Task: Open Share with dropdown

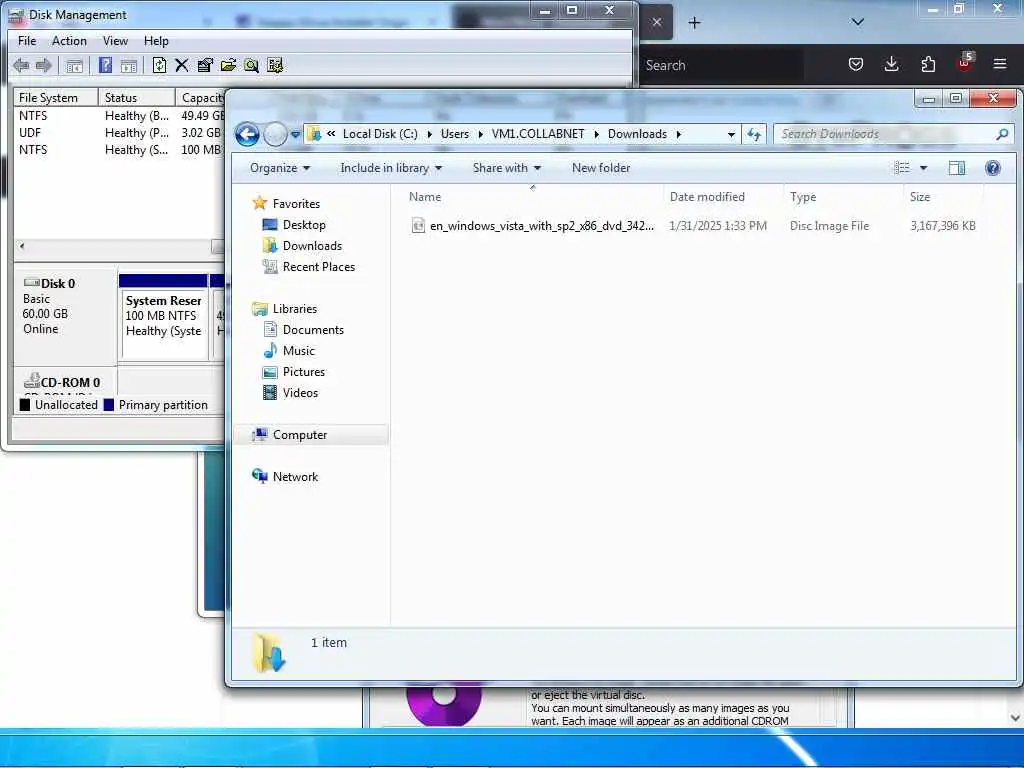Action: 507,168
